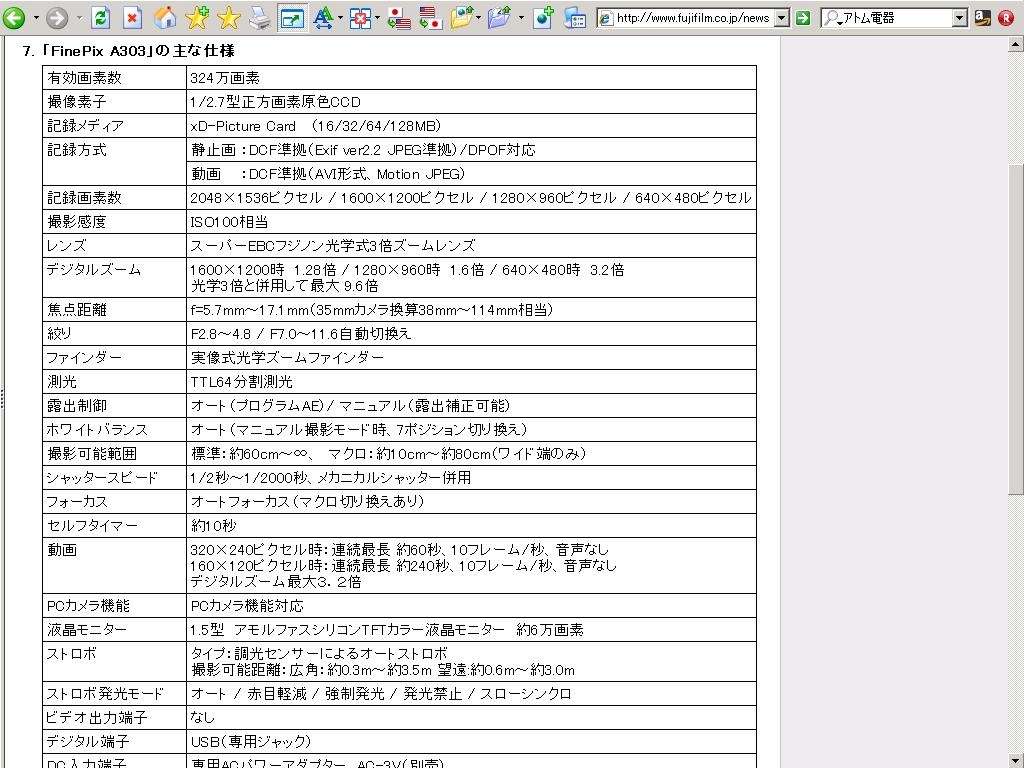Open the Favorites star icon
1024x768 pixels.
click(x=229, y=18)
